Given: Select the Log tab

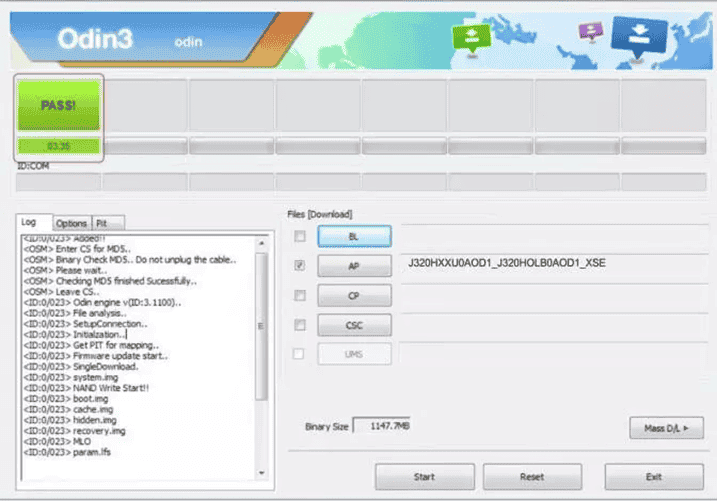Looking at the screenshot, I should coord(30,222).
